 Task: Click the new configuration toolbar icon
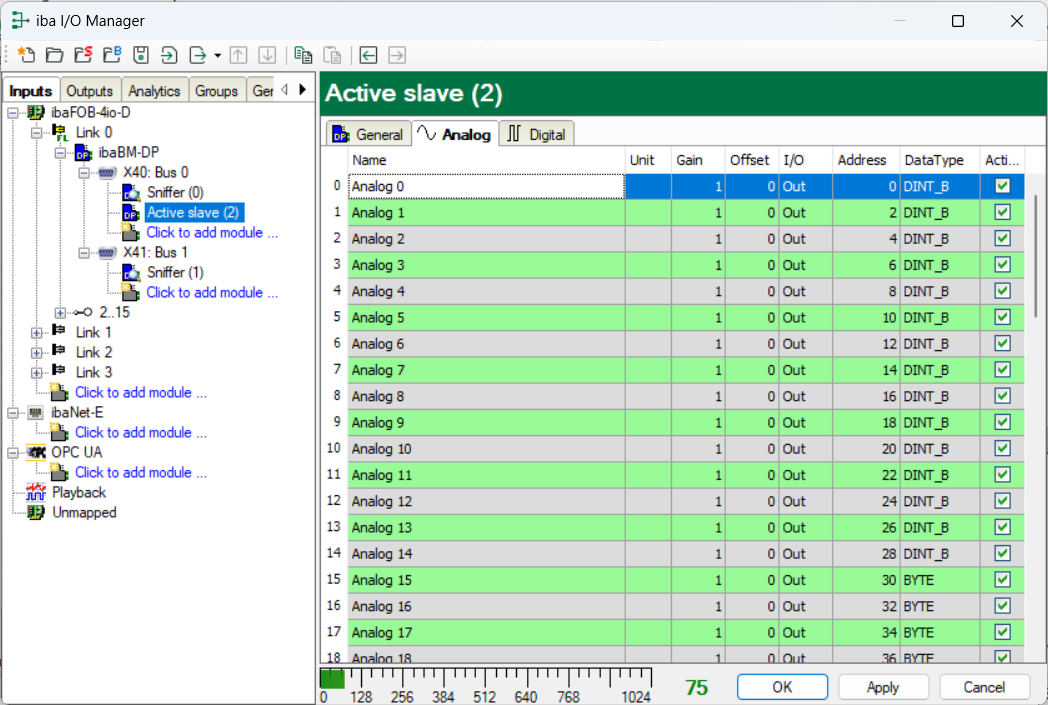click(x=26, y=55)
